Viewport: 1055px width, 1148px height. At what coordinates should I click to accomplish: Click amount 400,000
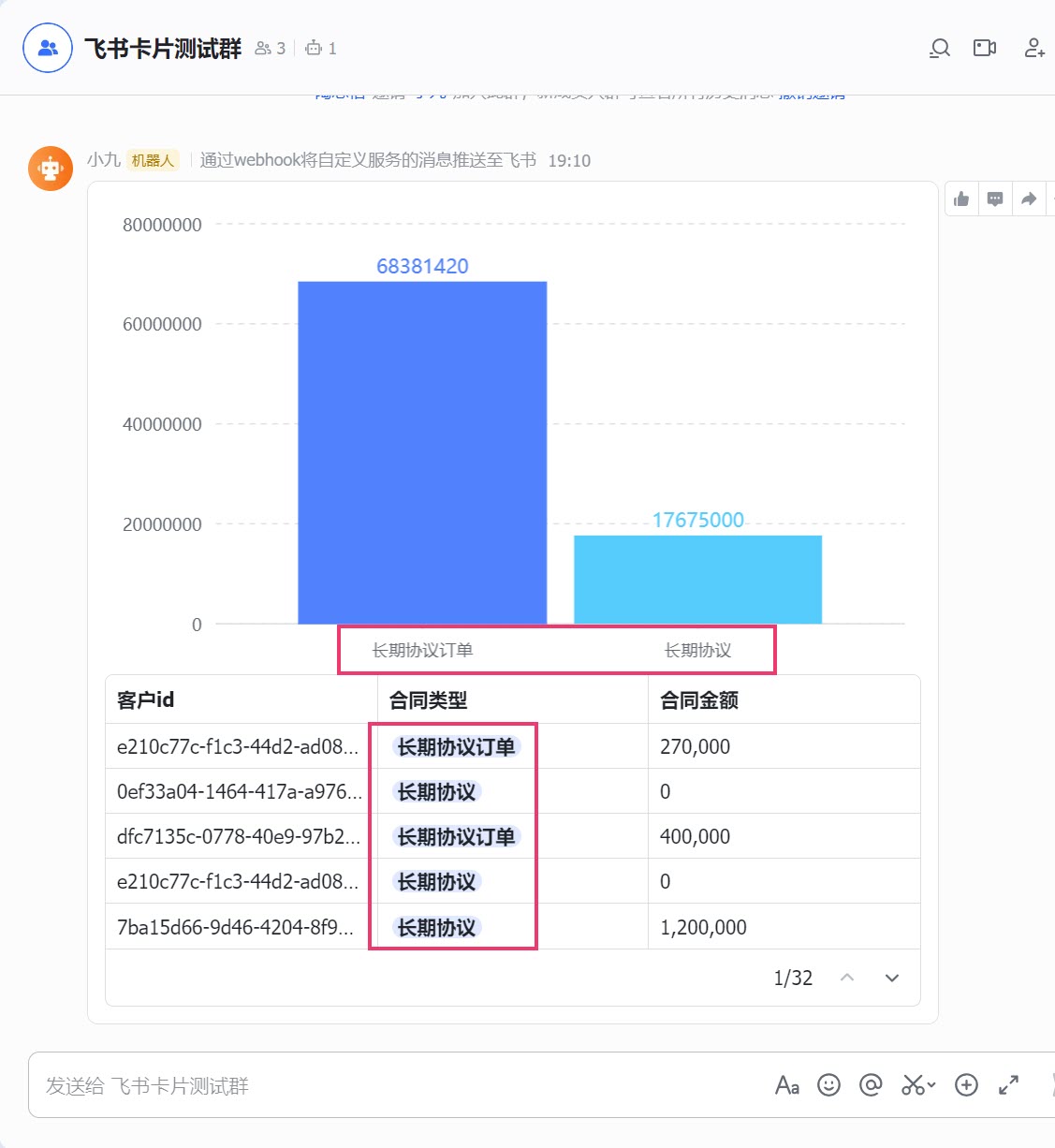[695, 836]
